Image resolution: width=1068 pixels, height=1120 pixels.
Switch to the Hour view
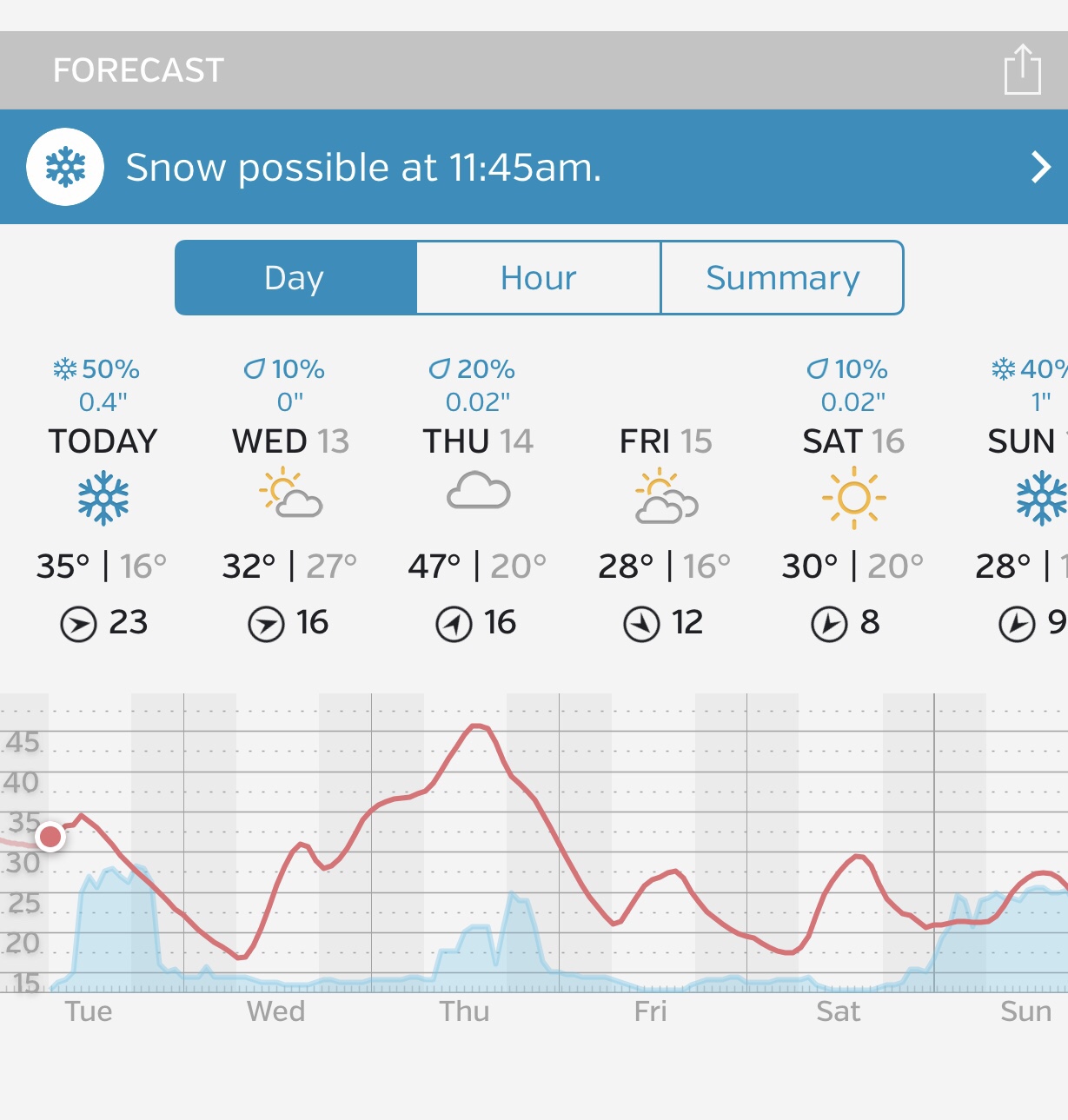tap(539, 278)
